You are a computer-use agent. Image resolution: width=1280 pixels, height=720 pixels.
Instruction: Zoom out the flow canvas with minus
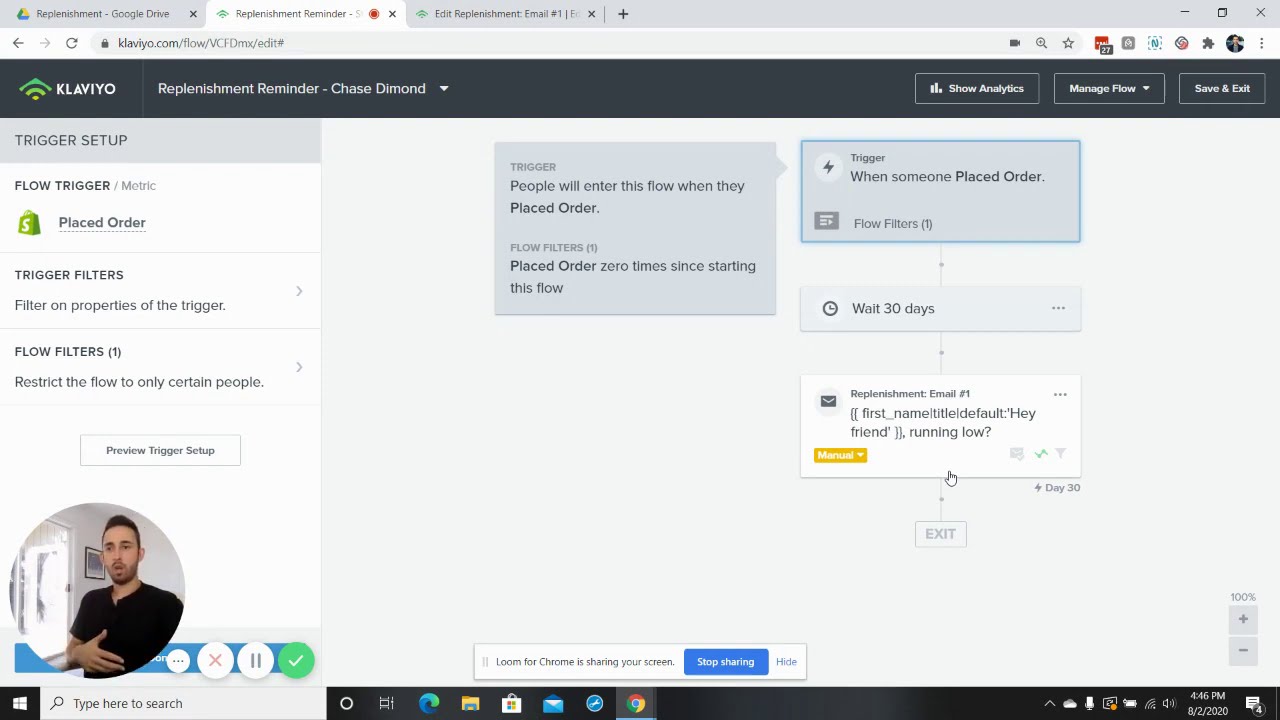(x=1243, y=650)
